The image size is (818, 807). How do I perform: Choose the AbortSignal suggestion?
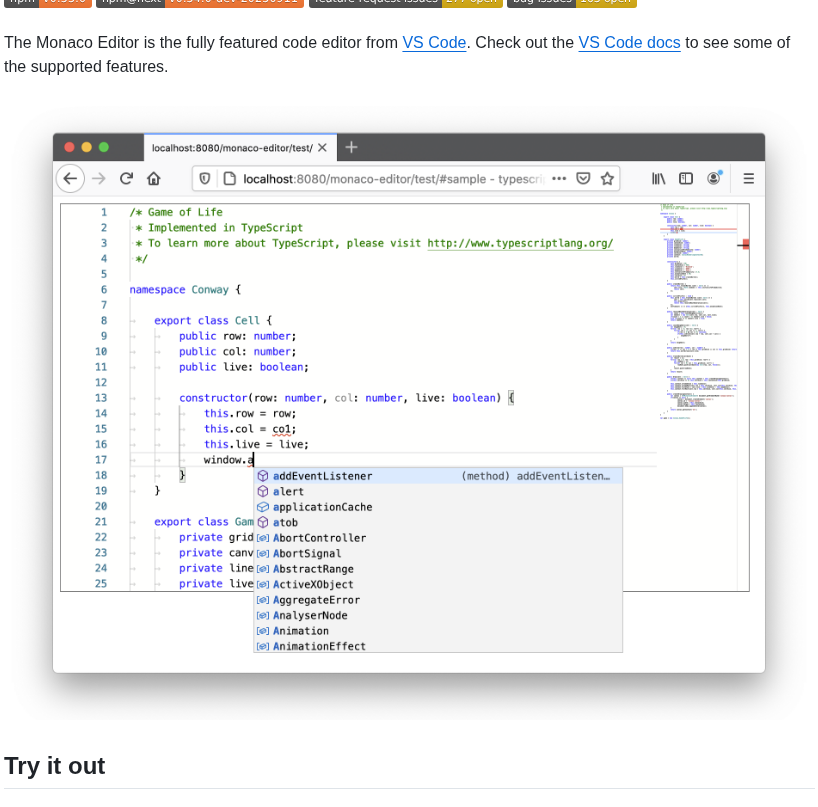click(x=438, y=553)
